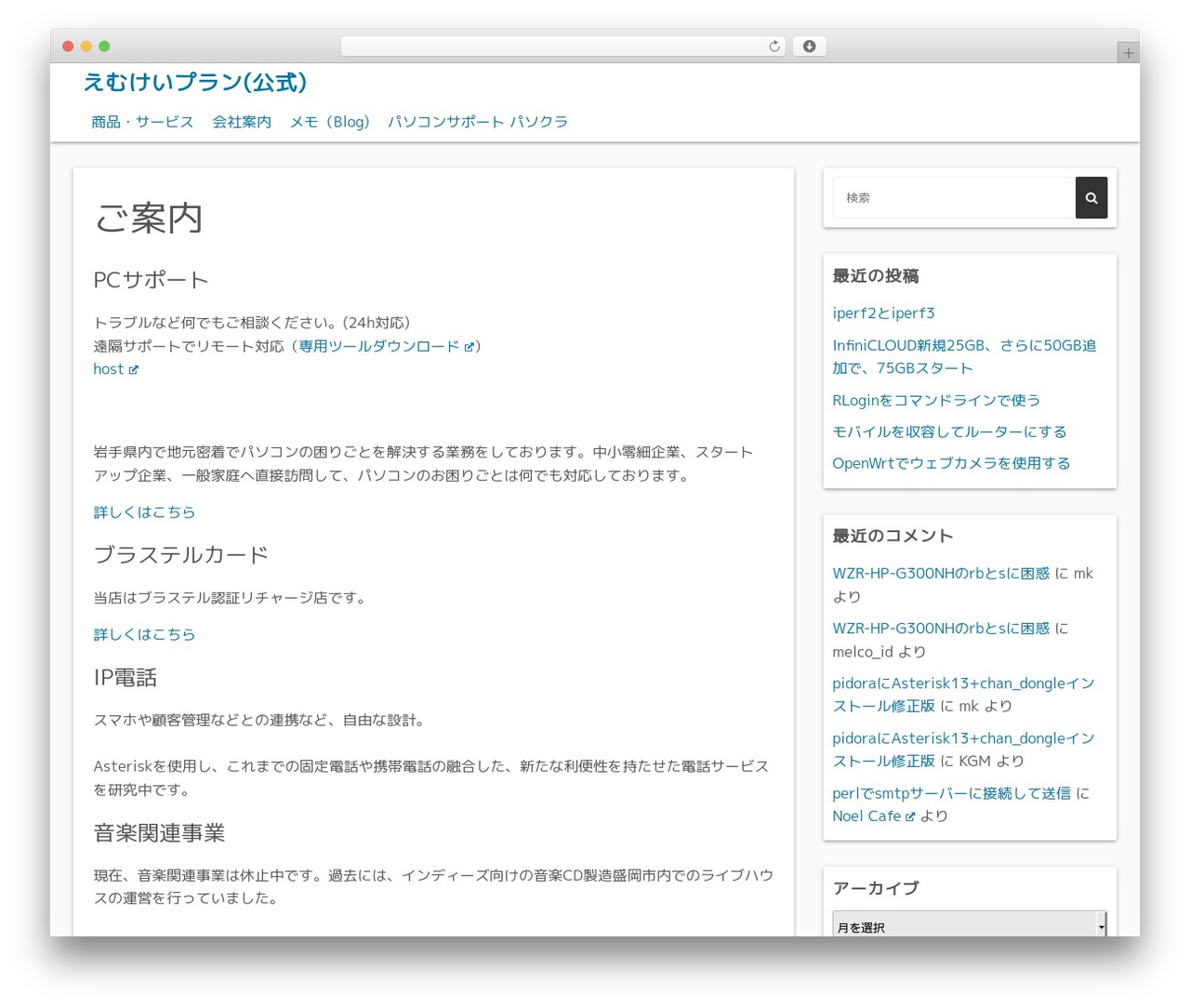Click the browser address bar
Screen dimensions: 1190x1008
[x=563, y=46]
